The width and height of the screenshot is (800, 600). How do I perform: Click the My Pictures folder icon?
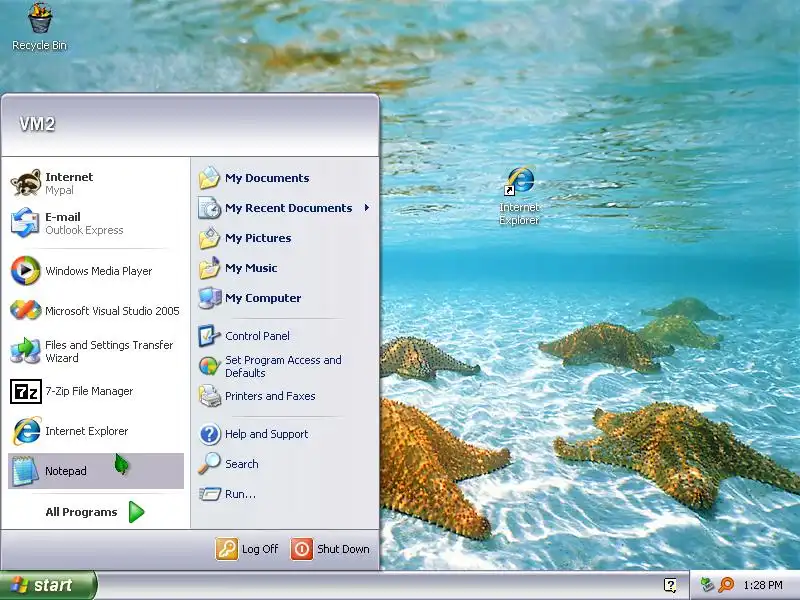click(x=209, y=238)
